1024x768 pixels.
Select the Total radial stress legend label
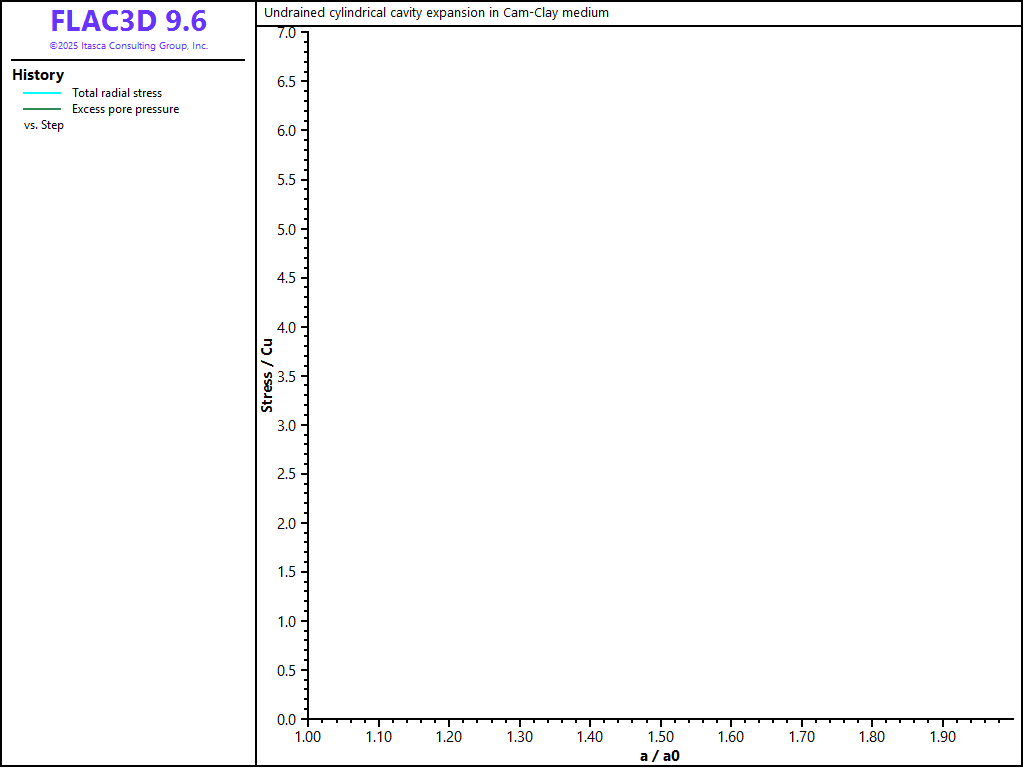tap(117, 93)
